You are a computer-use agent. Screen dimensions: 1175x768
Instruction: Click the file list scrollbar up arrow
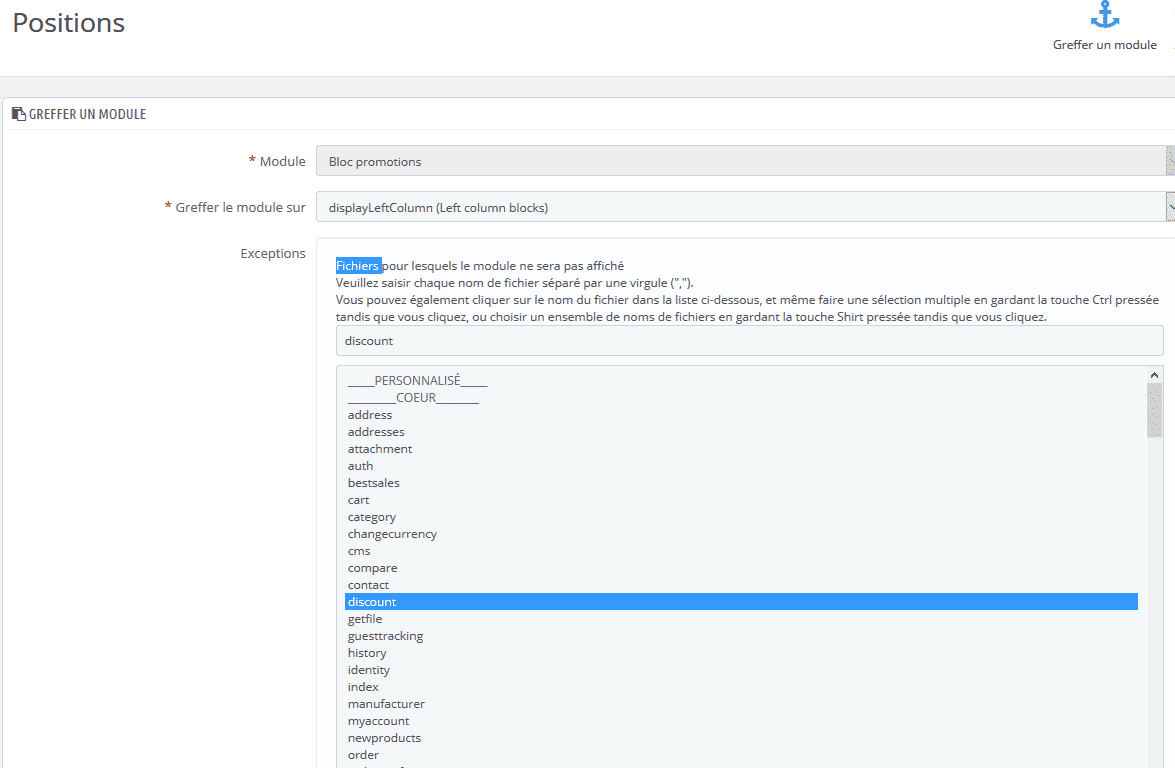(1154, 375)
